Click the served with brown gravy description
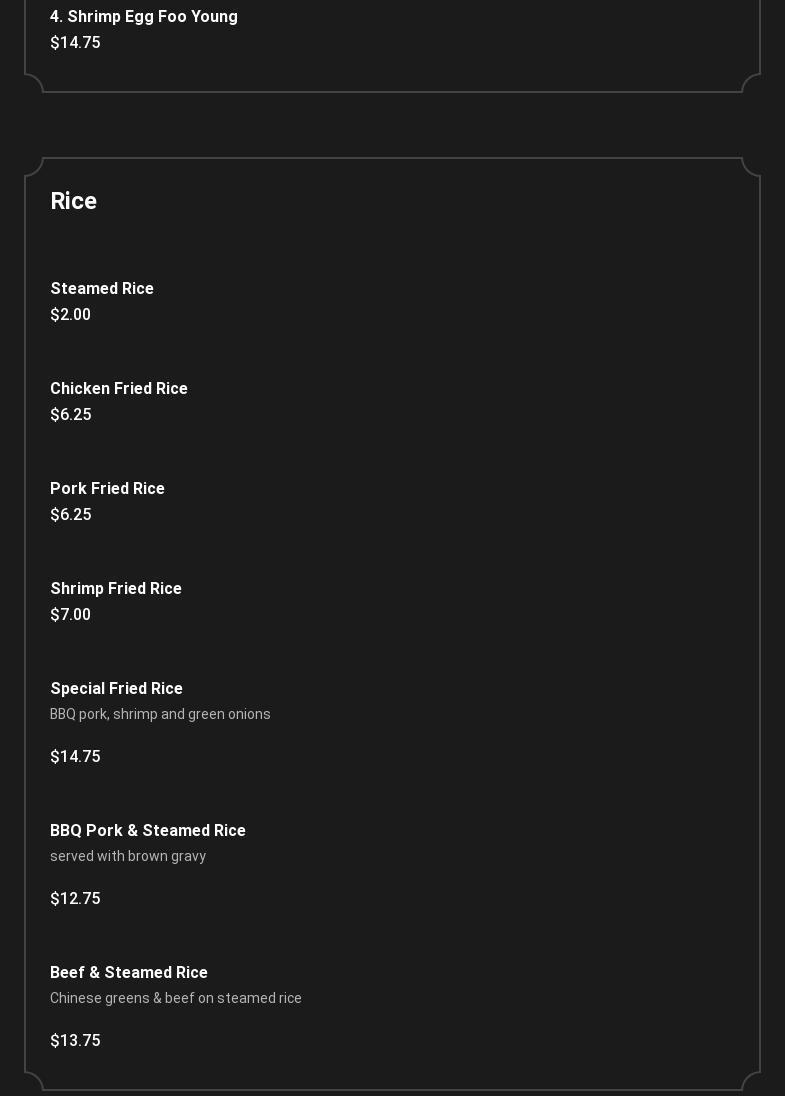785x1096 pixels. [x=128, y=856]
